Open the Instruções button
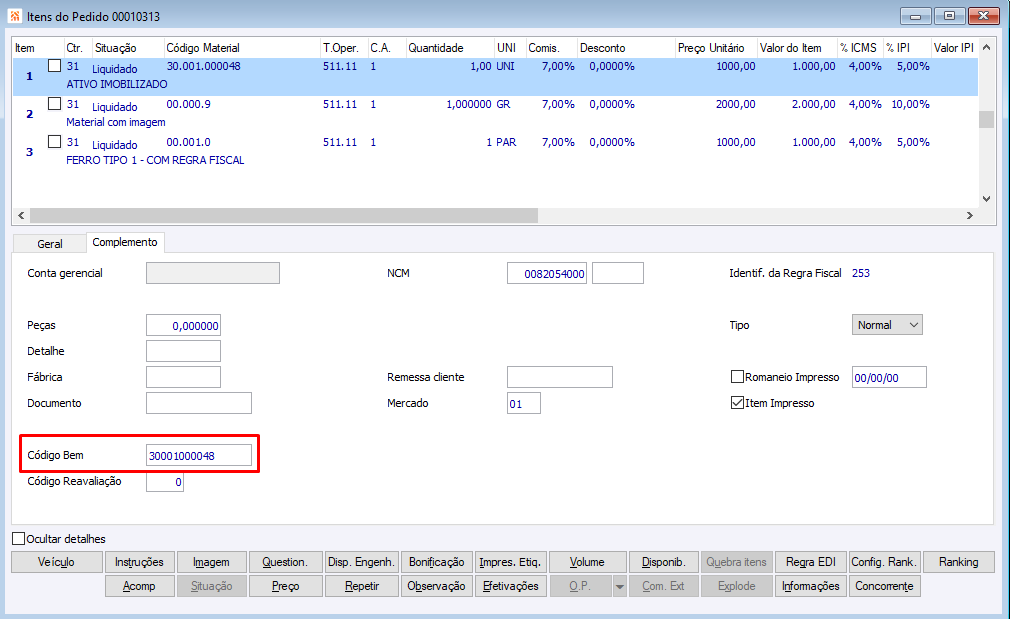The image size is (1010, 619). point(139,562)
